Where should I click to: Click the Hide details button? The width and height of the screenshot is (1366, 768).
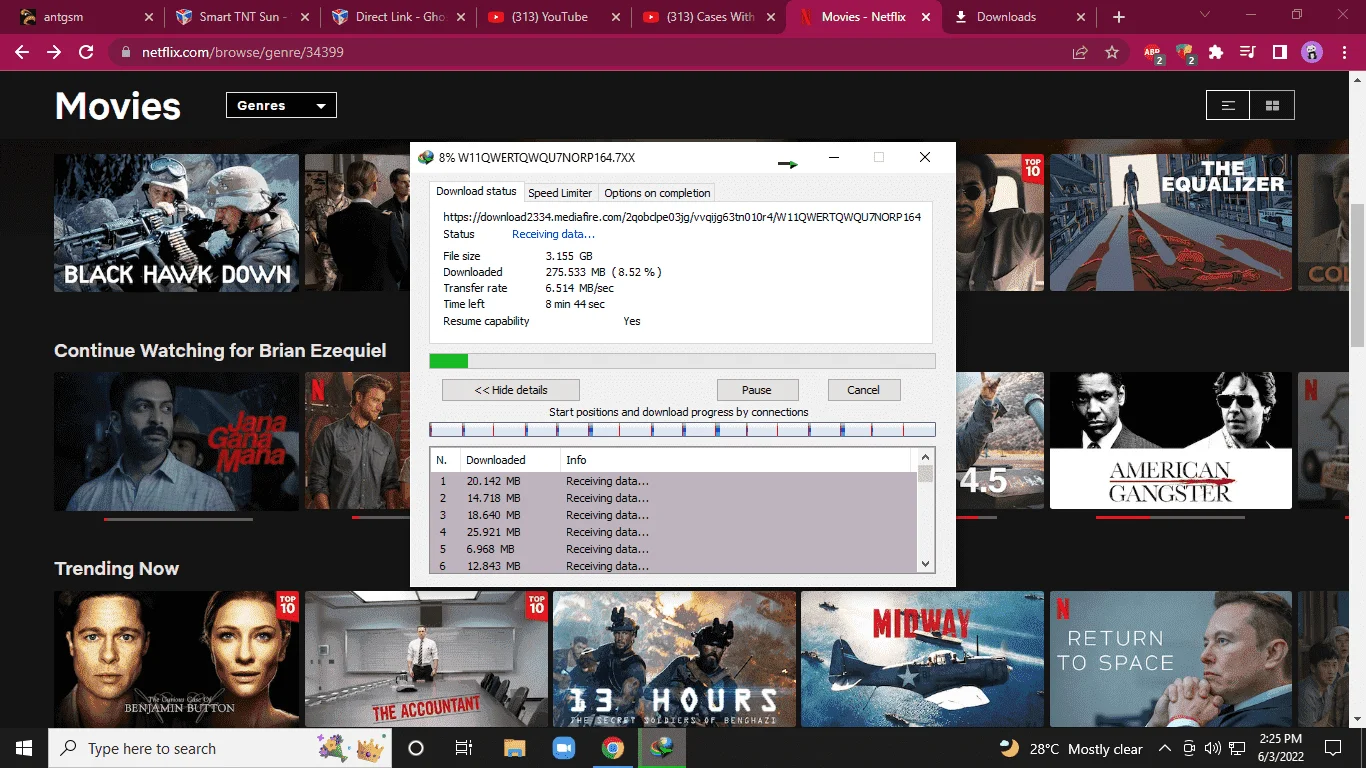(511, 390)
